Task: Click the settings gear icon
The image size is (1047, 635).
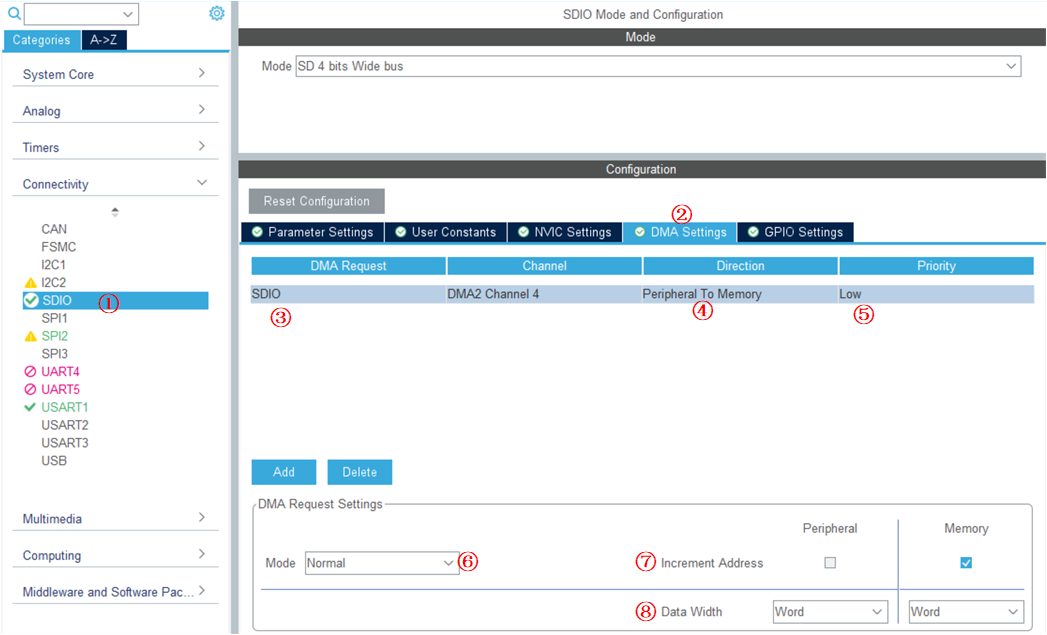Action: [x=216, y=13]
